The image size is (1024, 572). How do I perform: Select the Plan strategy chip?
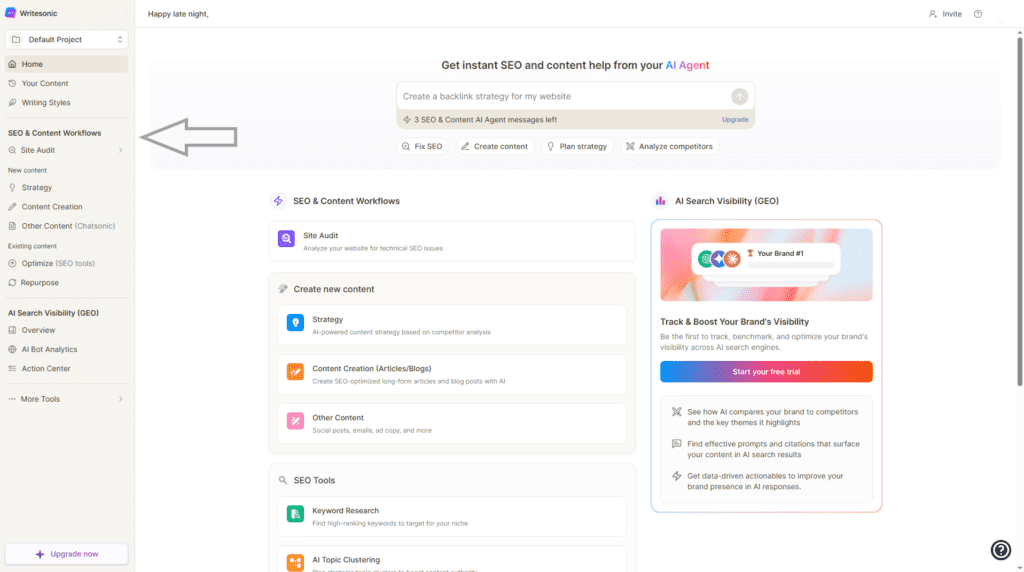(577, 146)
